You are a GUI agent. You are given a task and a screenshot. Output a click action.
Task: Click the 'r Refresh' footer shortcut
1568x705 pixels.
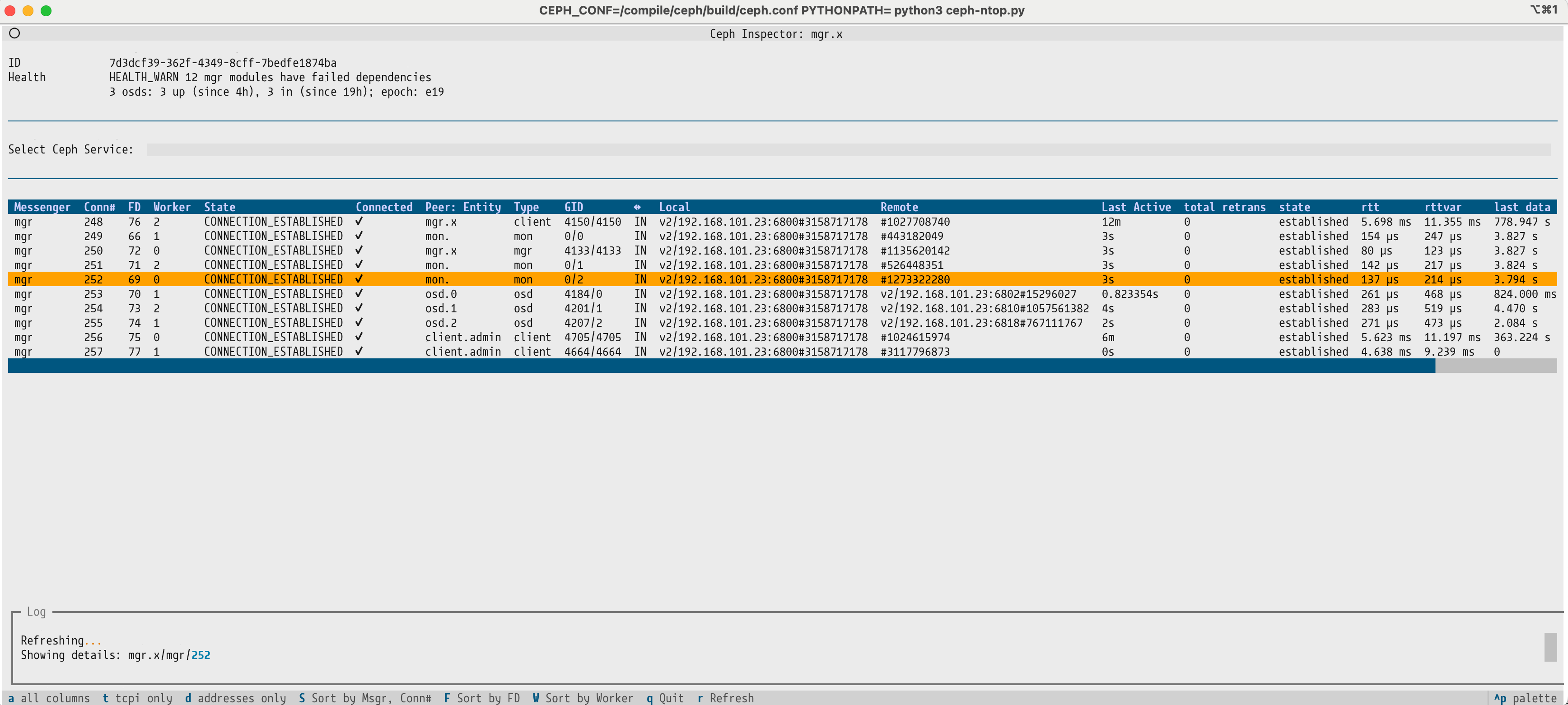click(726, 698)
